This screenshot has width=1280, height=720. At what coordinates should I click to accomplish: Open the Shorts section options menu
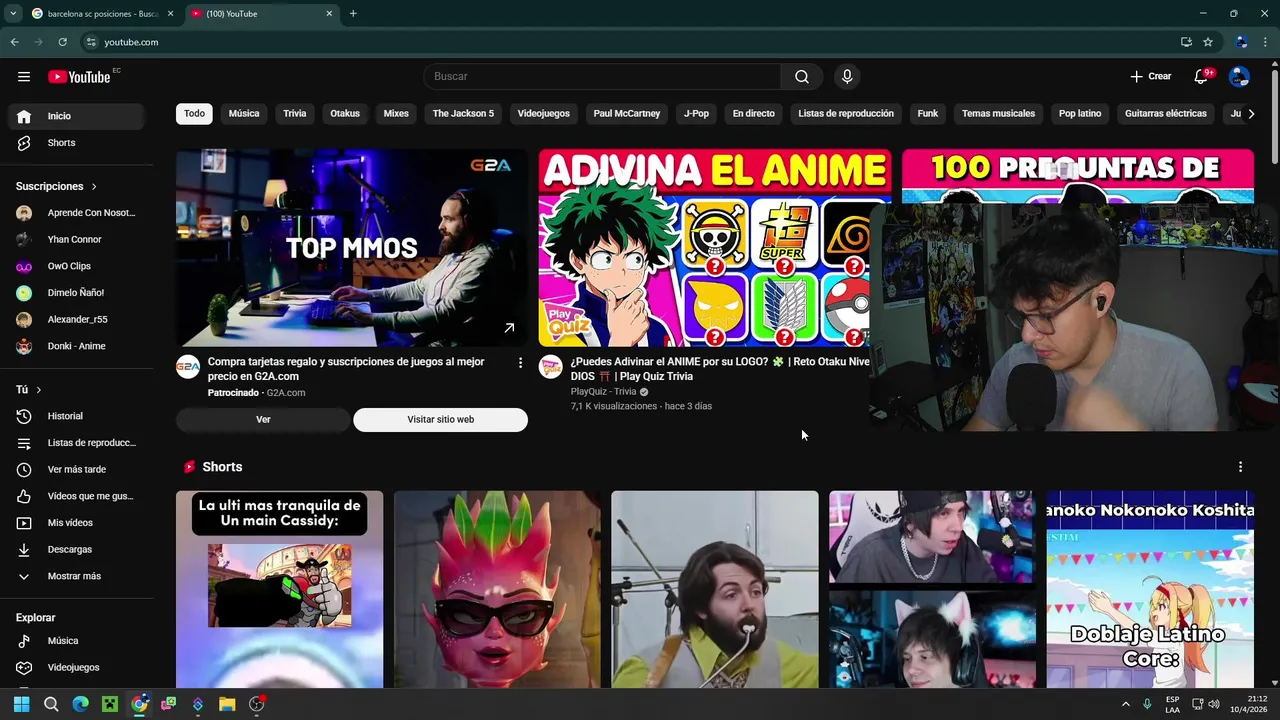tap(1240, 467)
